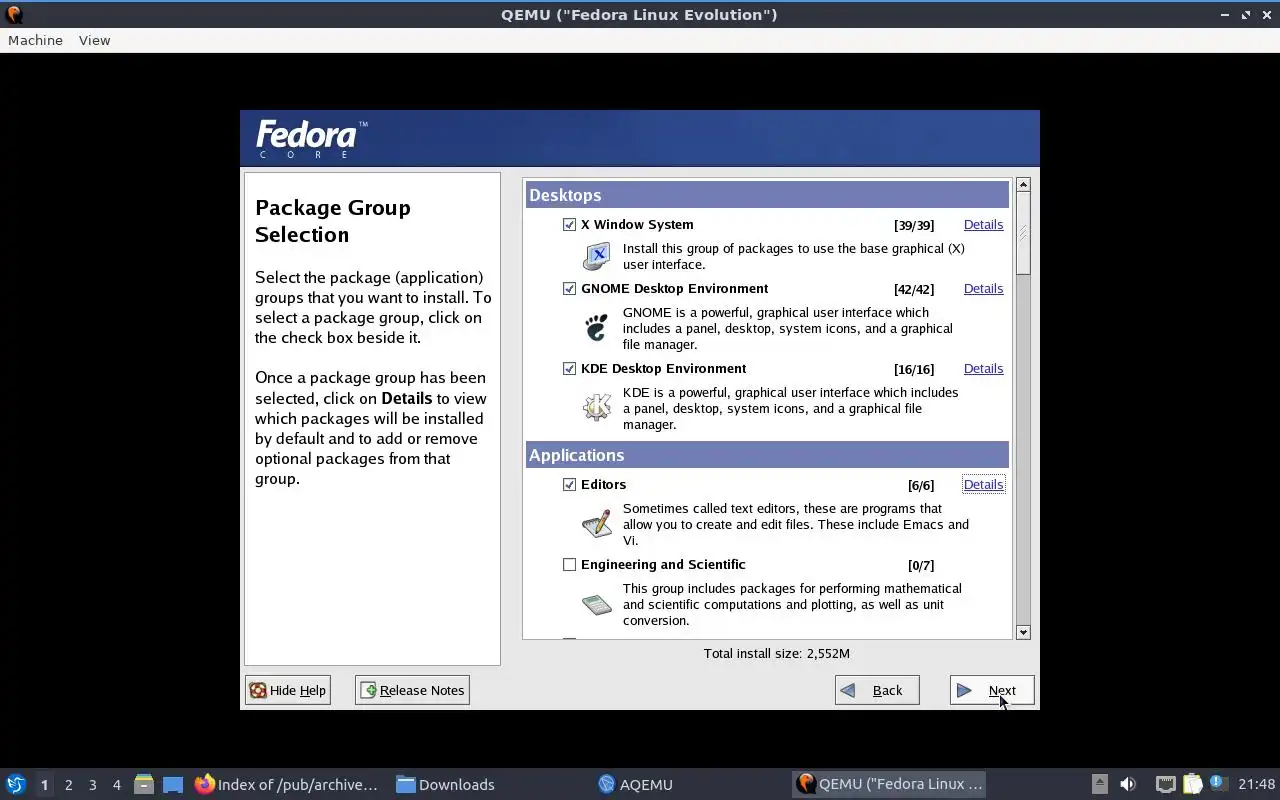Click the Editors notepad-and-pencil icon
This screenshot has height=800, width=1280.
click(597, 523)
